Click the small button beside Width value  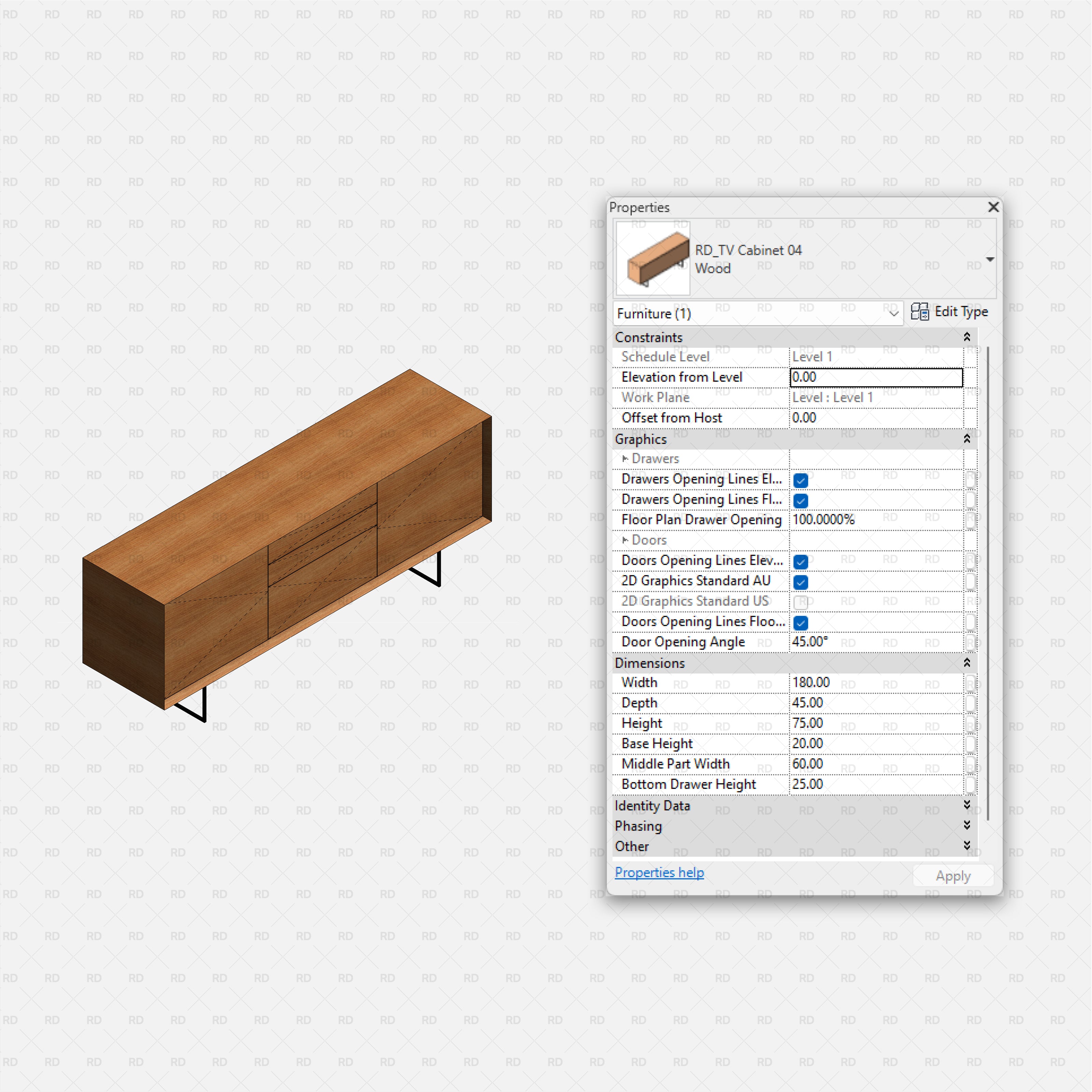(x=972, y=683)
